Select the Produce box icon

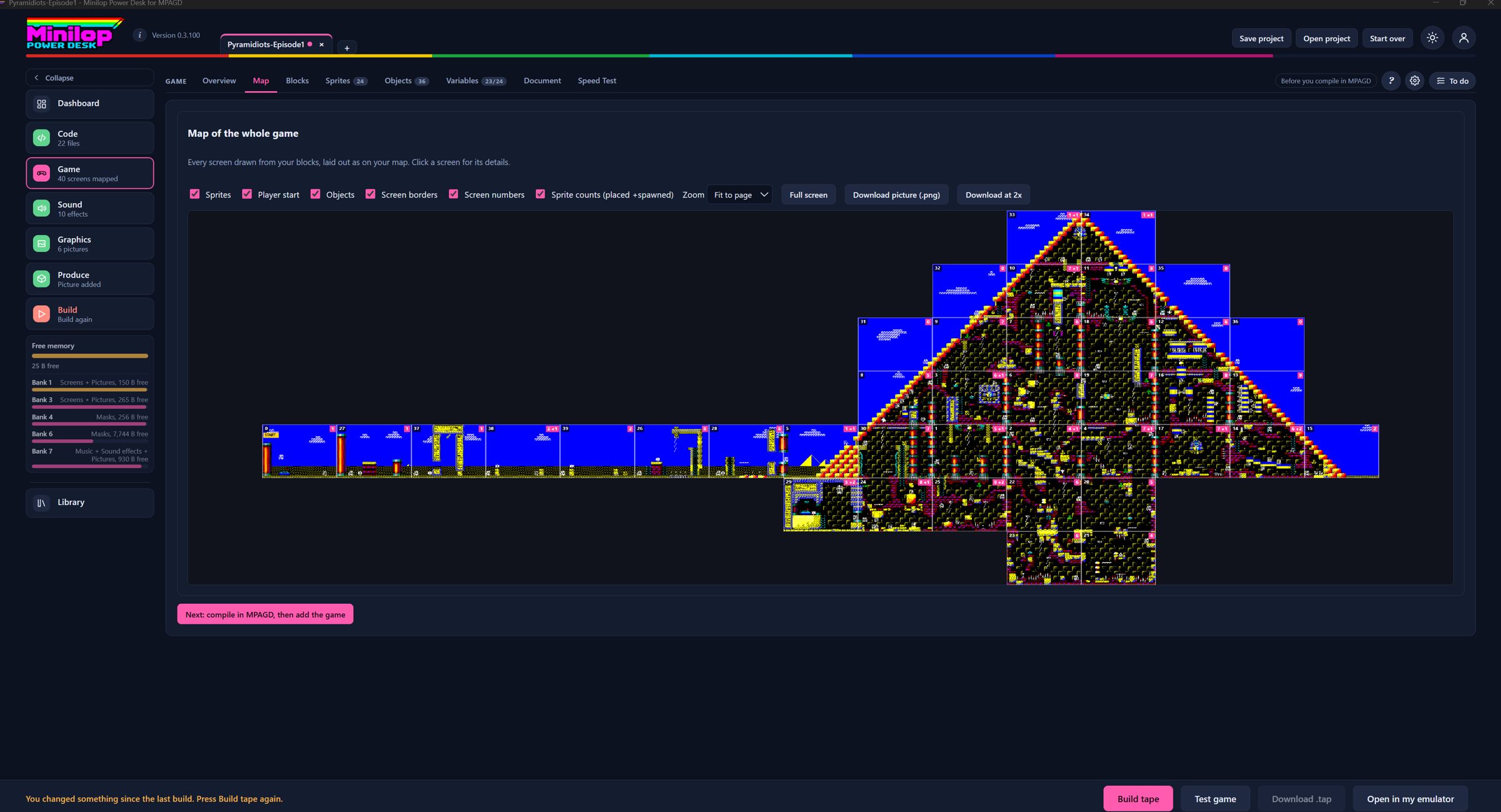tap(41, 279)
